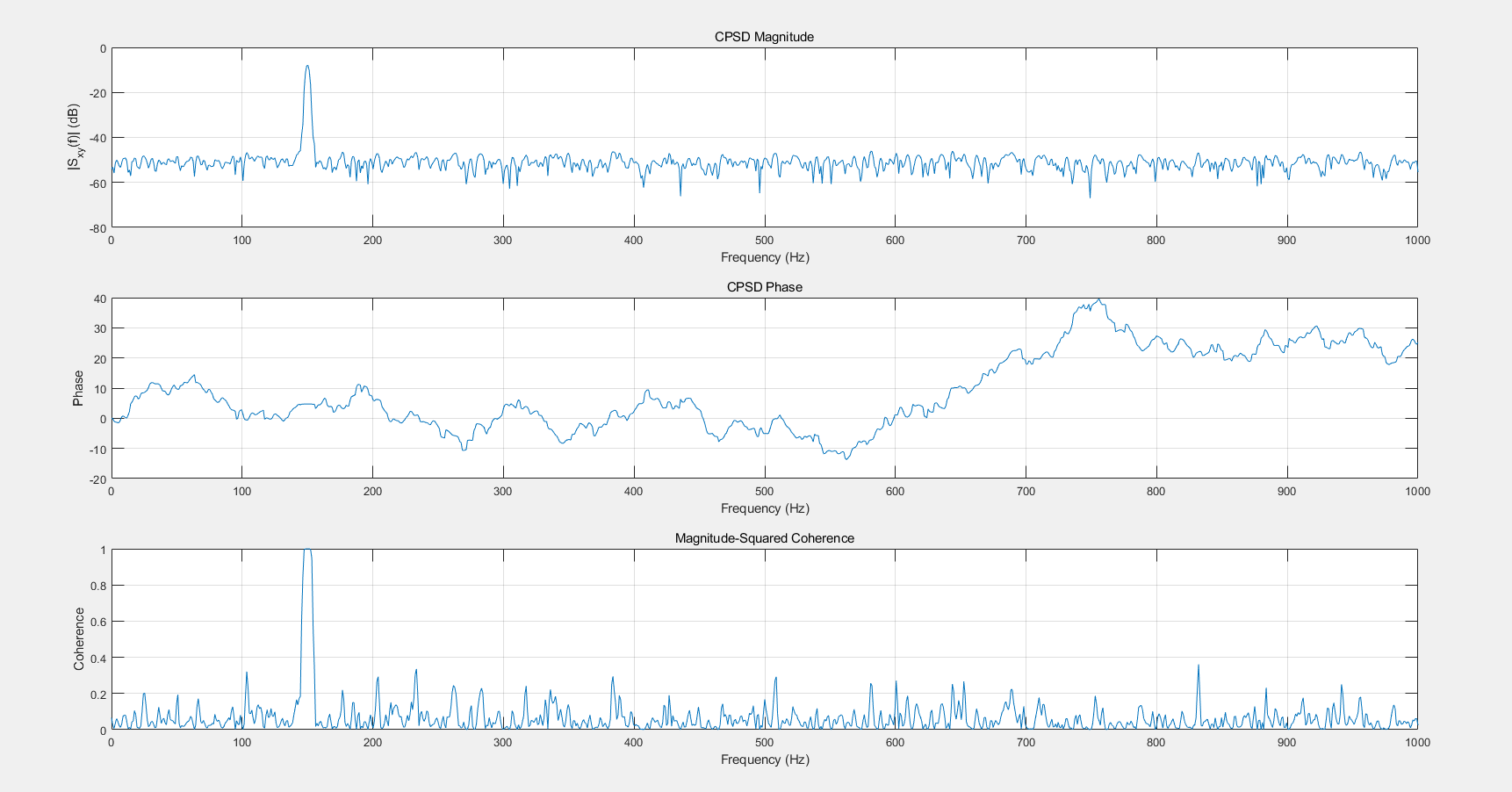Select the "Phase" y-axis label

pos(78,388)
